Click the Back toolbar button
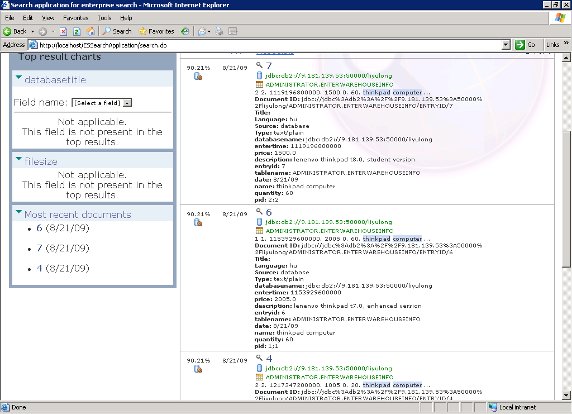This screenshot has width=572, height=414. (15, 31)
